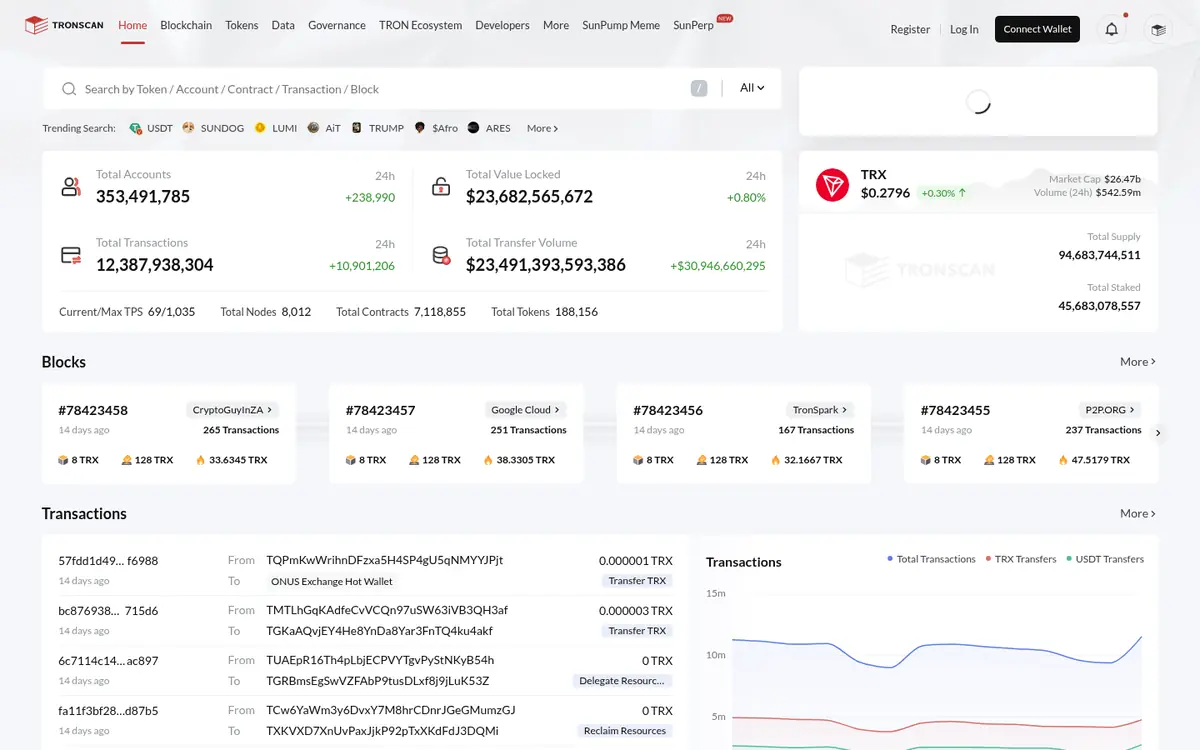
Task: Click the SunPerp NEW badge
Action: pos(725,18)
